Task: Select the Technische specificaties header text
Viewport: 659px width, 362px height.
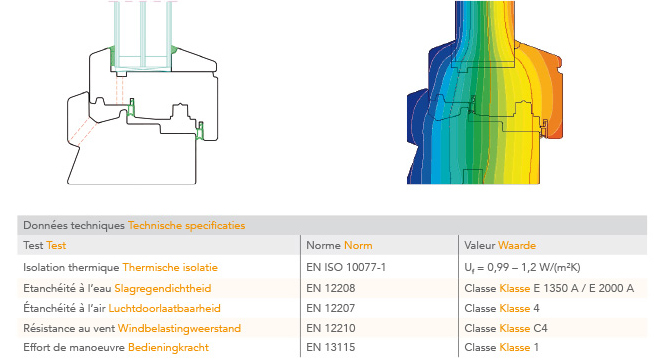Action: (186, 225)
